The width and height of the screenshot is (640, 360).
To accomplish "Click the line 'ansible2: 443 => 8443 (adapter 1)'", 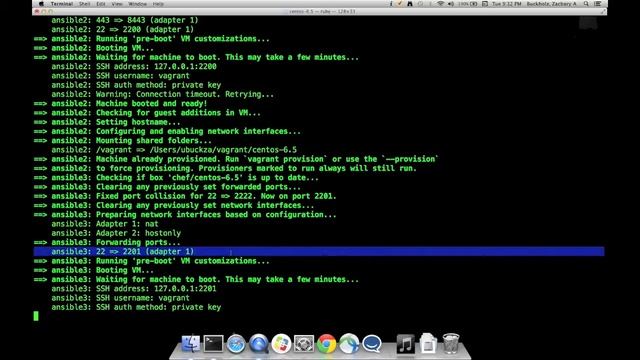I will [x=124, y=20].
